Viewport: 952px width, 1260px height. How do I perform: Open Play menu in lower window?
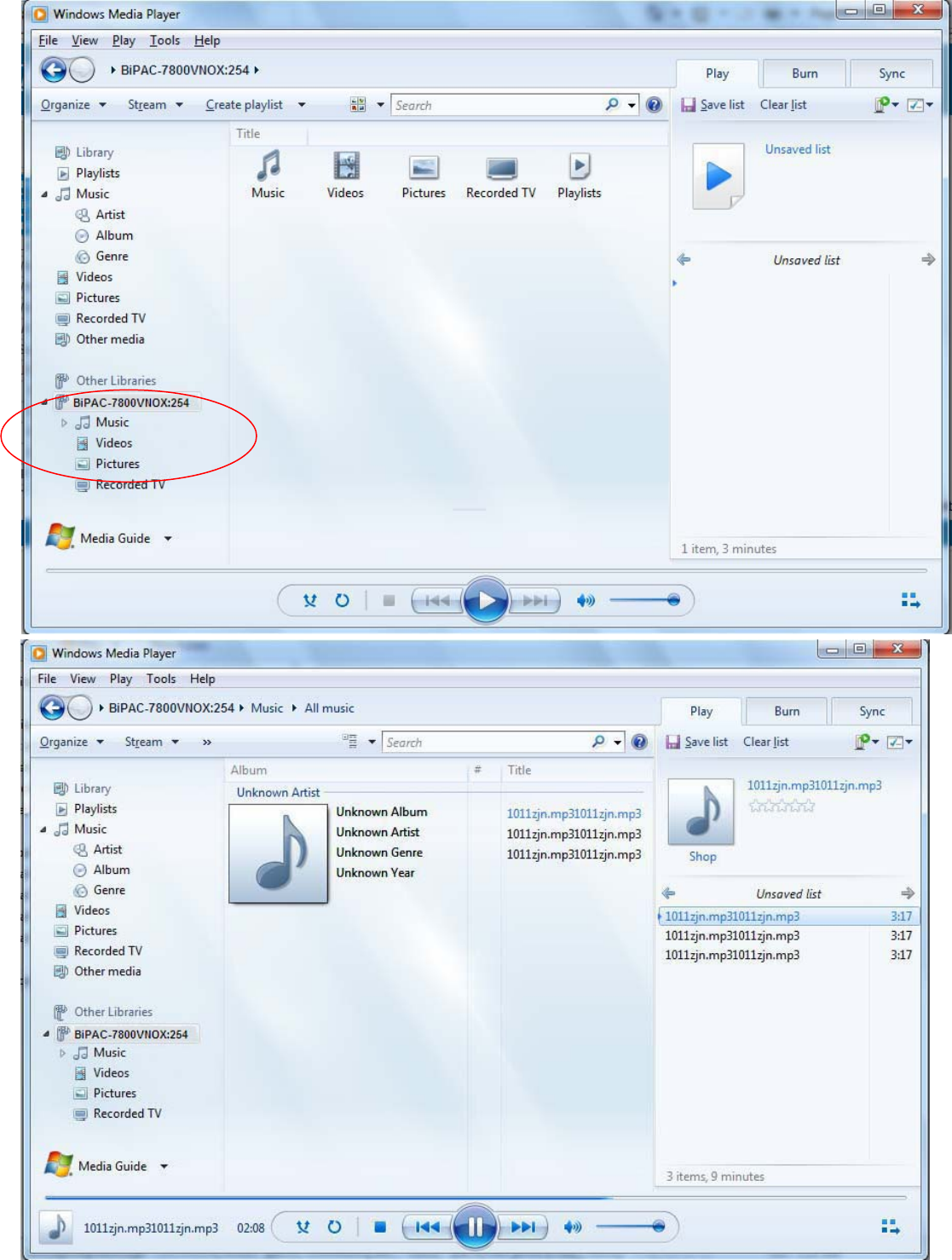click(121, 679)
